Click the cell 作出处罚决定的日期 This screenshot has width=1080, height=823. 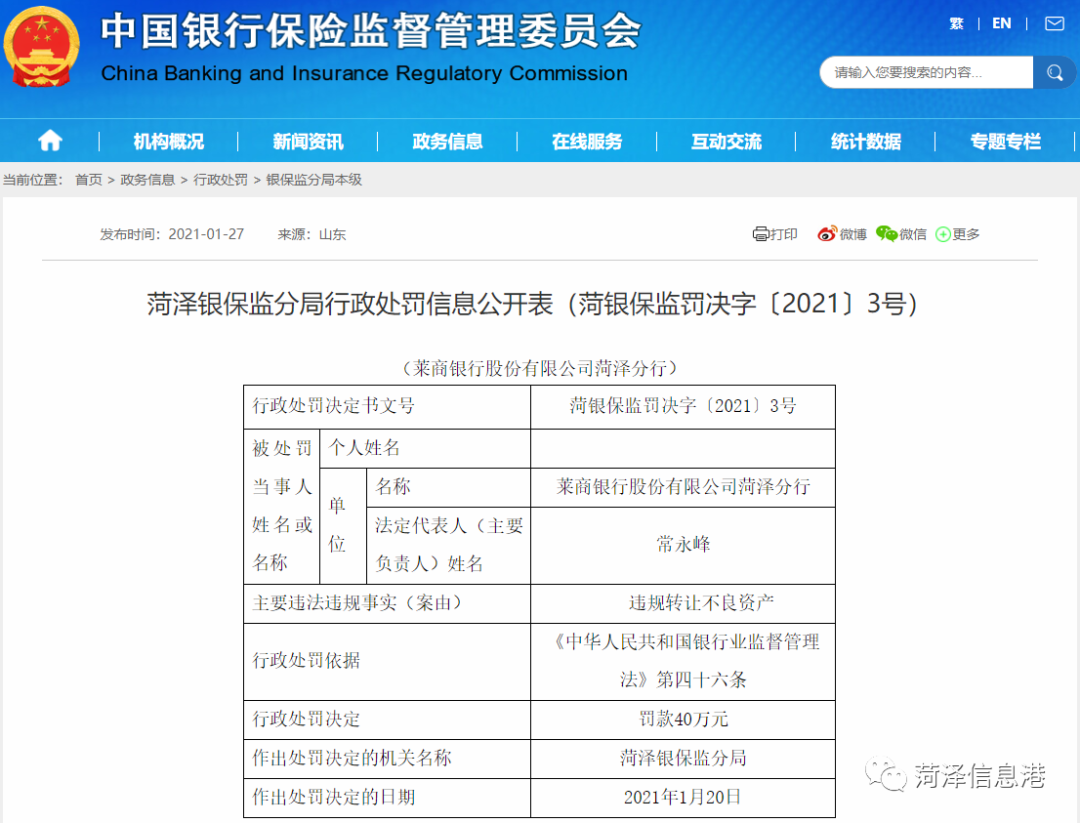[x=387, y=798]
